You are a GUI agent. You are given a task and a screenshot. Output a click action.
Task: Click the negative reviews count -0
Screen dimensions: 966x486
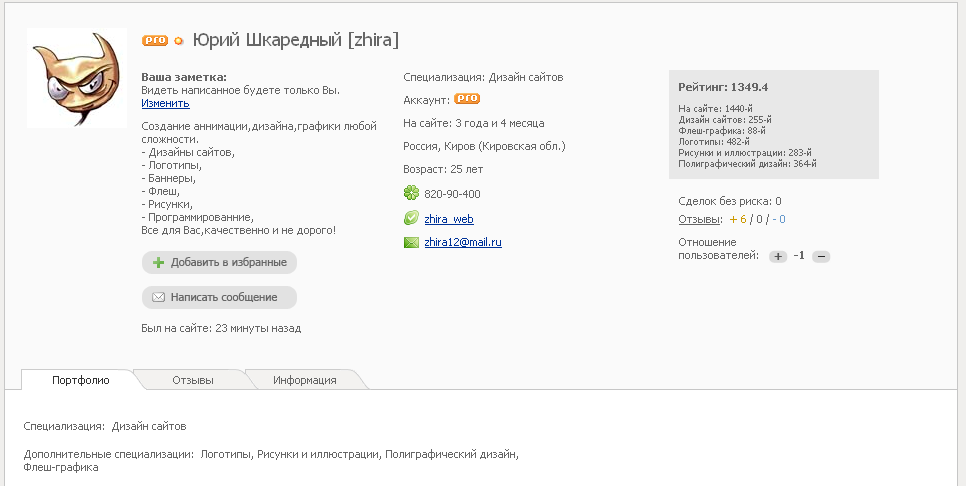tap(780, 219)
